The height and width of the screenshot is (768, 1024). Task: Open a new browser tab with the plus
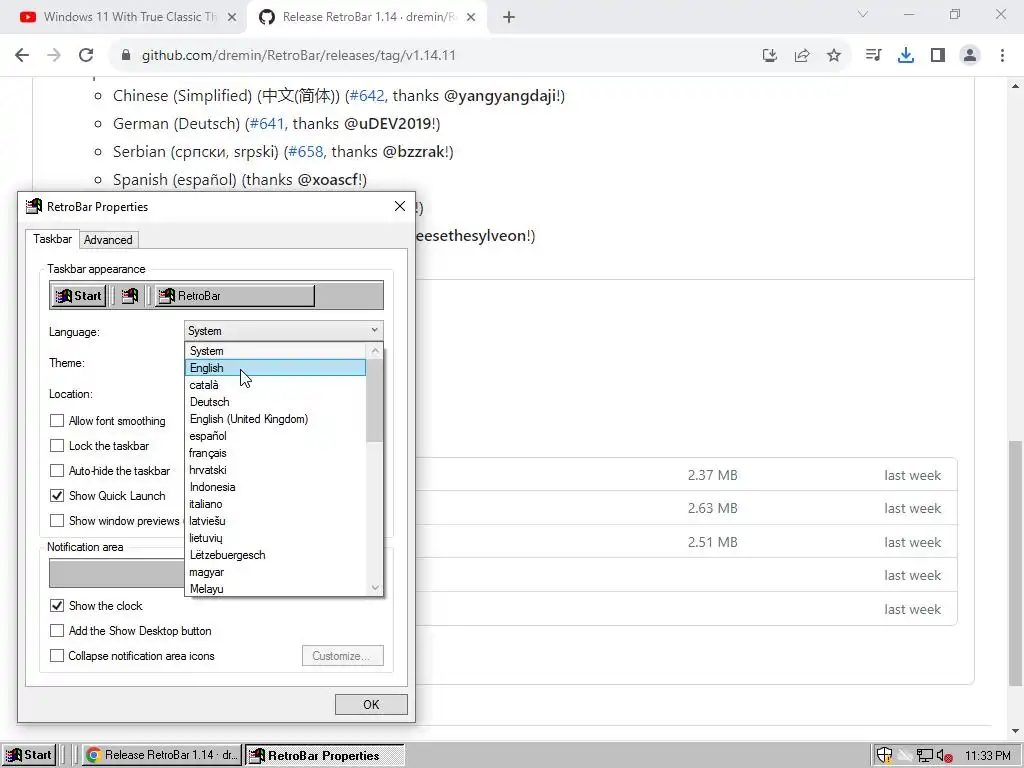tap(509, 18)
